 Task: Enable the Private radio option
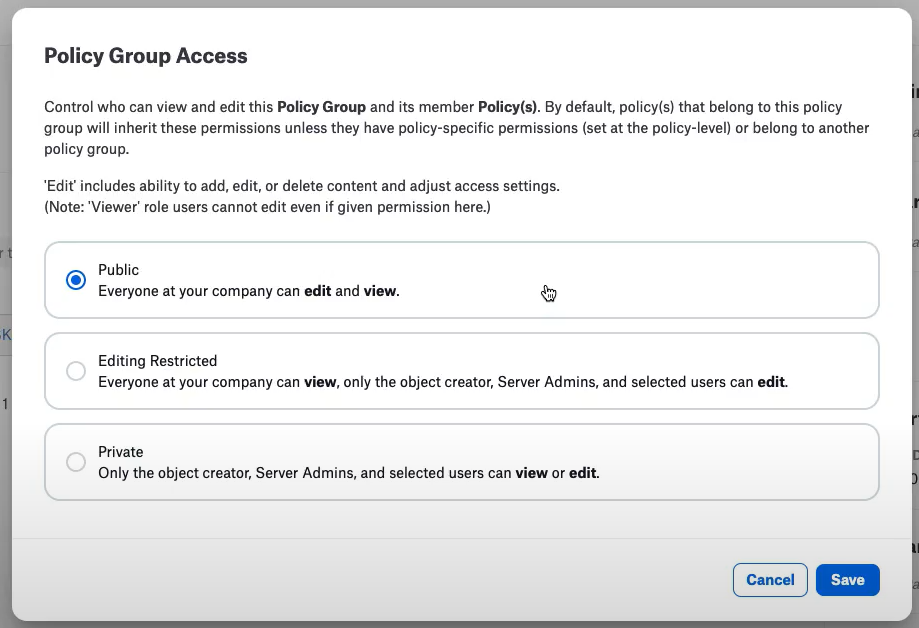(x=76, y=462)
